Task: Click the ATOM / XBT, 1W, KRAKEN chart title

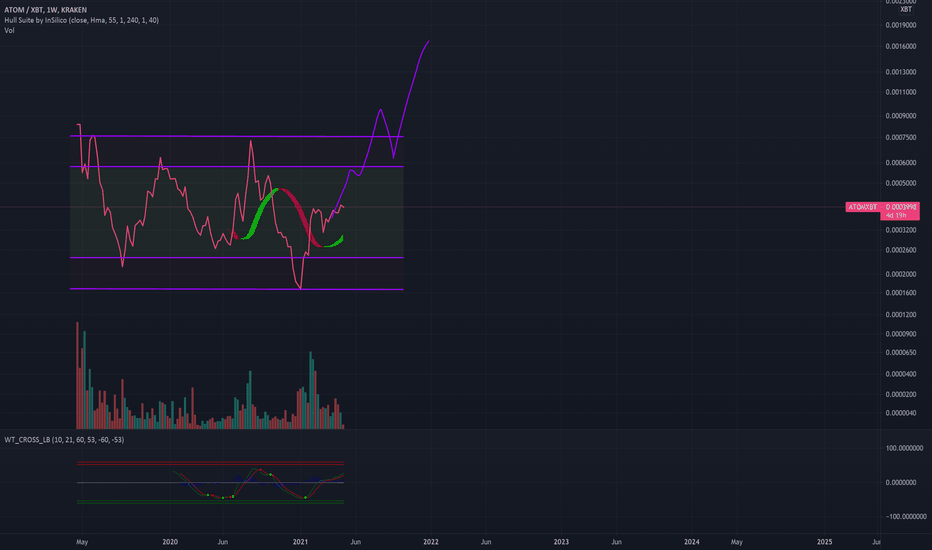Action: 45,10
